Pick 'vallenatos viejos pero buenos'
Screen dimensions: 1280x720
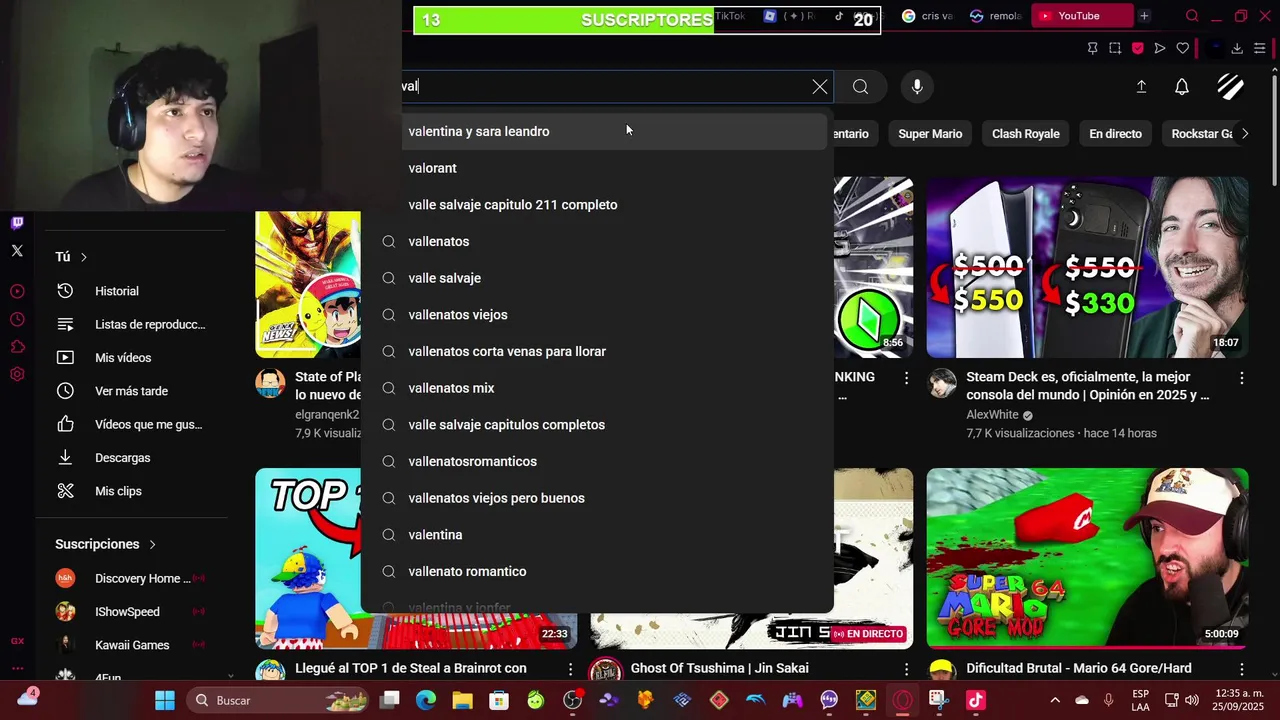597,498
